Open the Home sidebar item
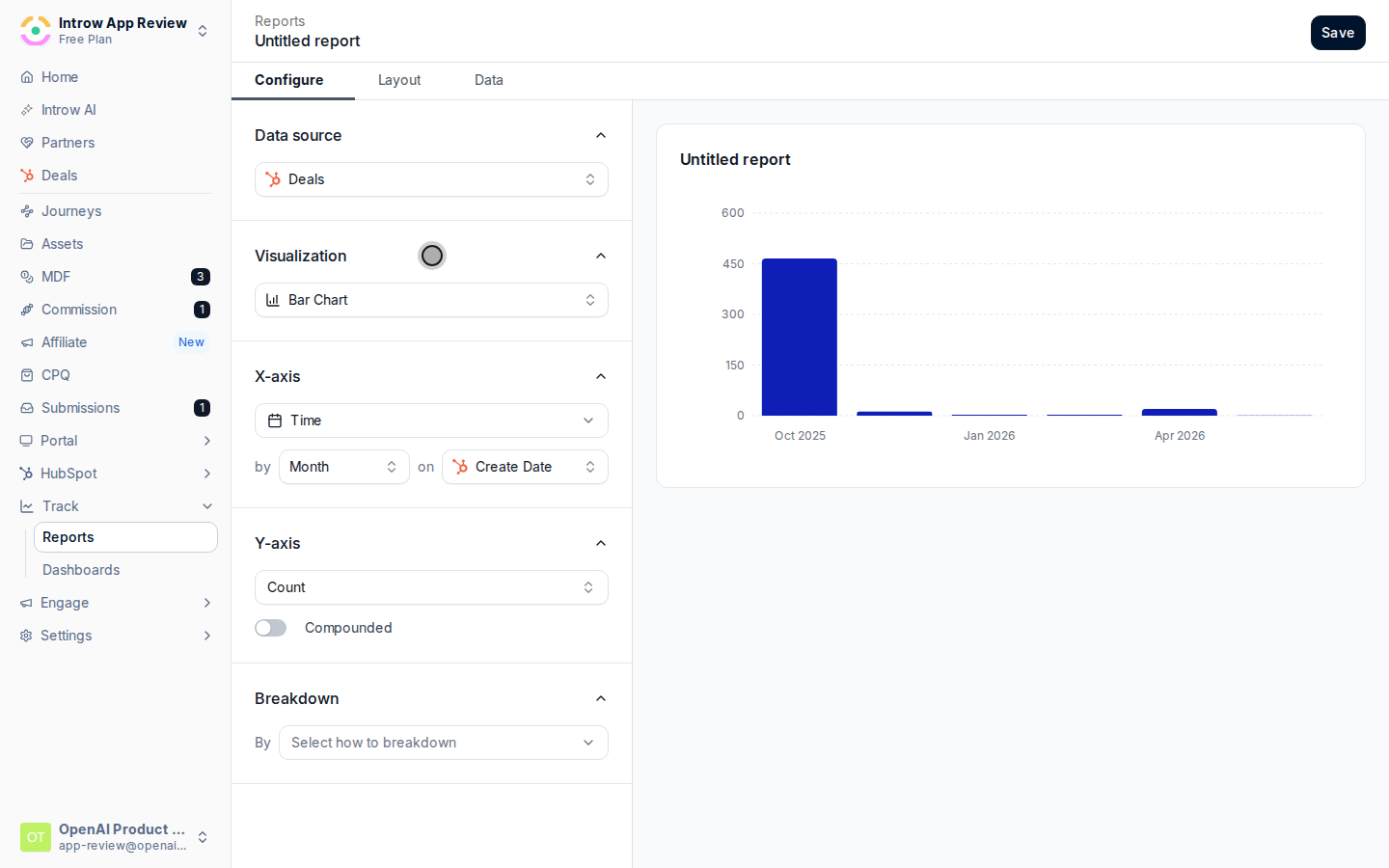1389x868 pixels. [x=115, y=77]
